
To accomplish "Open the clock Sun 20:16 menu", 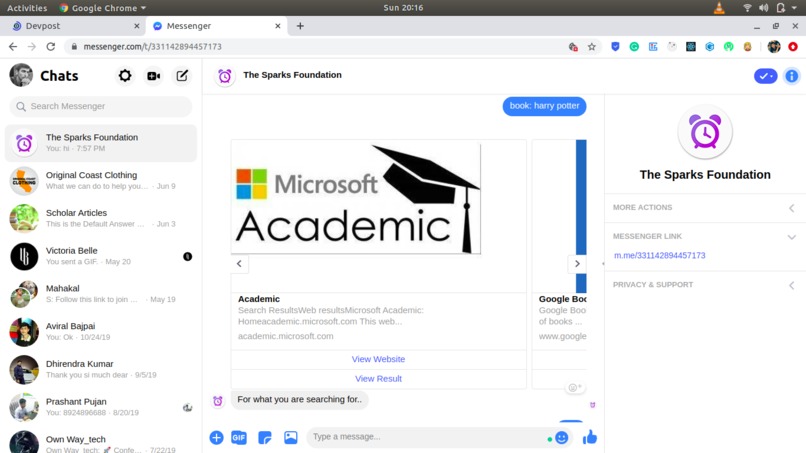I will pyautogui.click(x=403, y=8).
